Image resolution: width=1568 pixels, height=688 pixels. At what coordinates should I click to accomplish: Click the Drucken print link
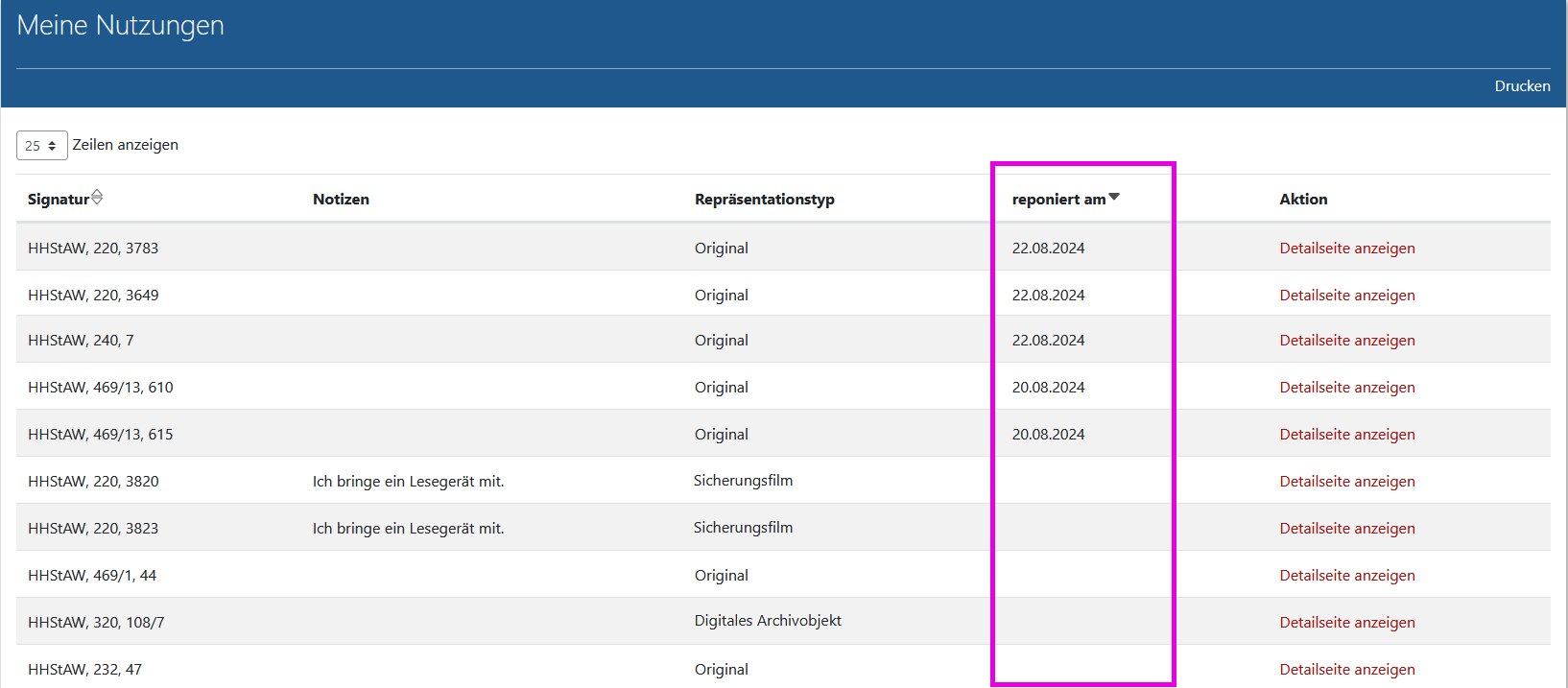click(1522, 86)
